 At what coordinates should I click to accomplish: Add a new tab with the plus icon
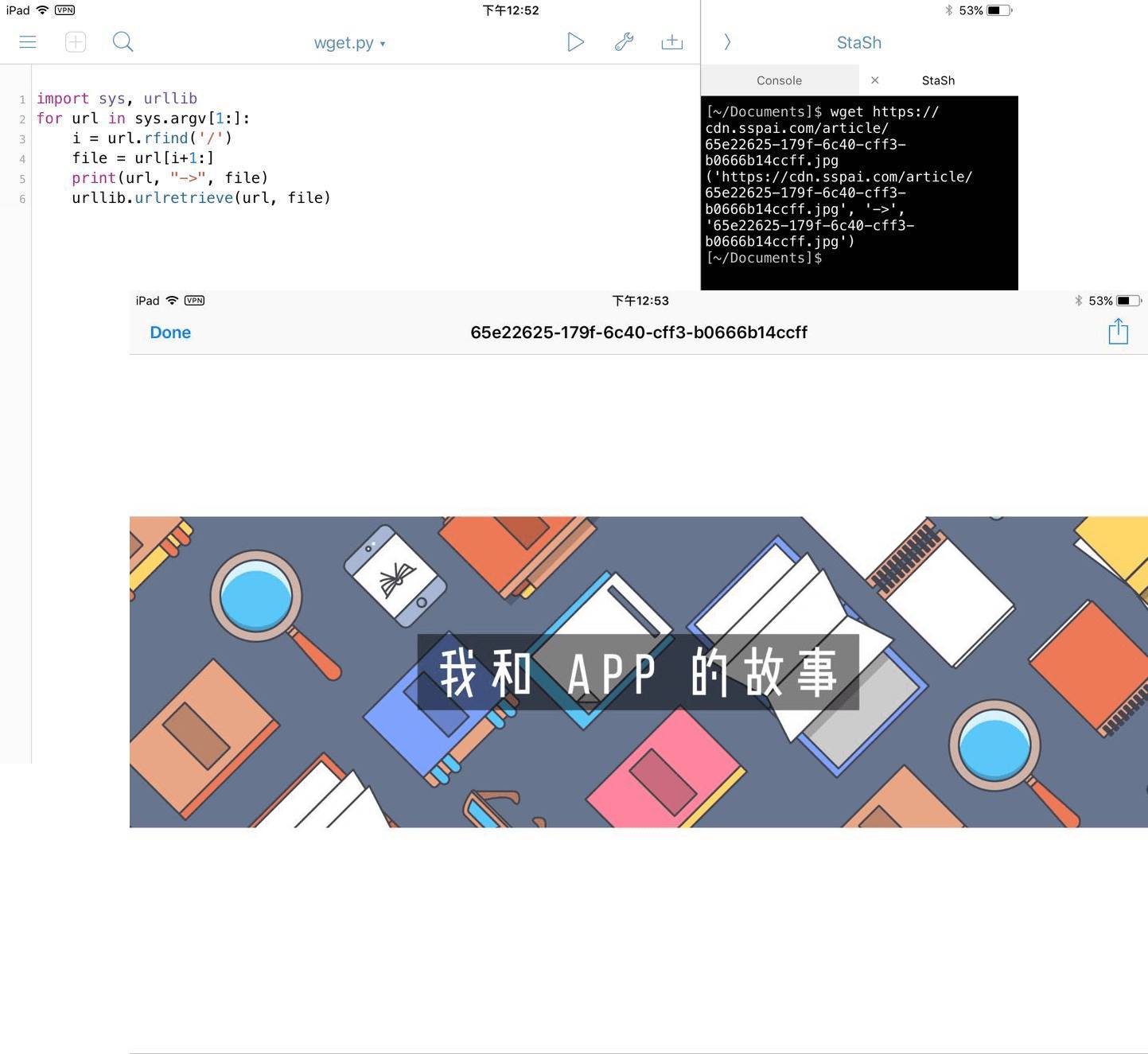tap(76, 42)
